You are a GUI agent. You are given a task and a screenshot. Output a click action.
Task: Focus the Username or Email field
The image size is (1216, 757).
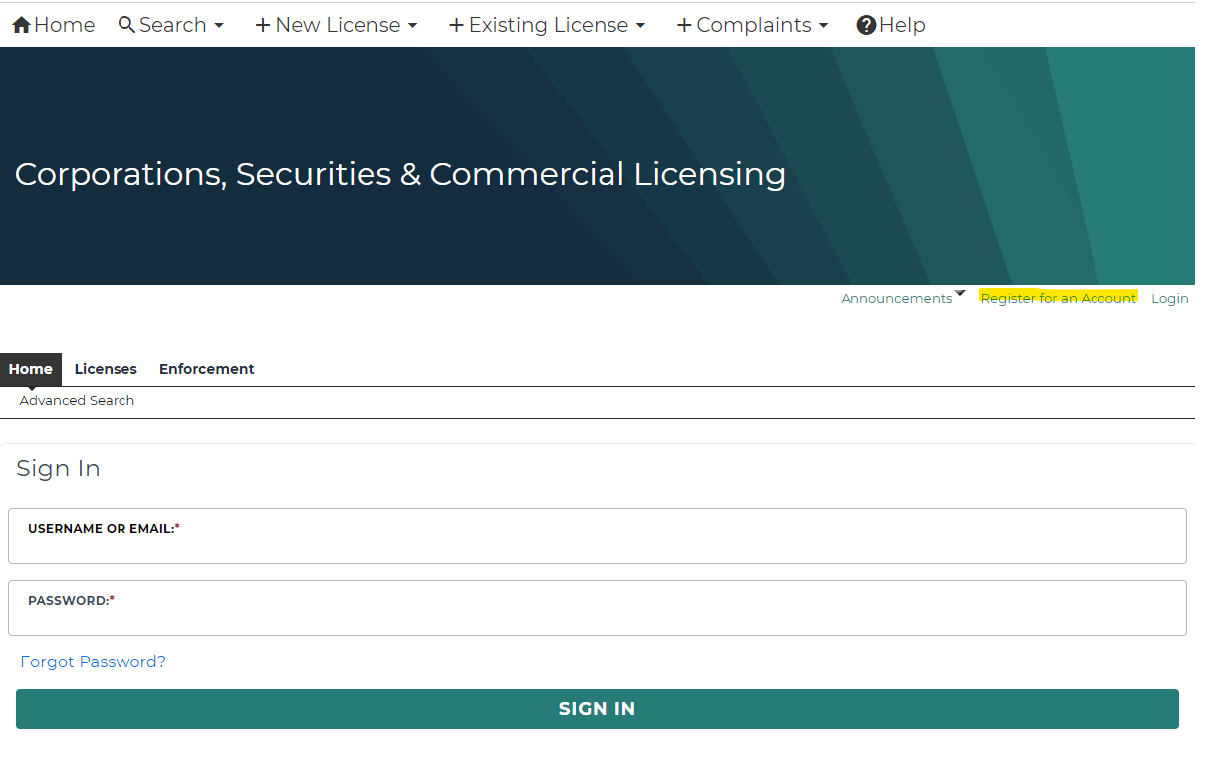click(x=597, y=536)
